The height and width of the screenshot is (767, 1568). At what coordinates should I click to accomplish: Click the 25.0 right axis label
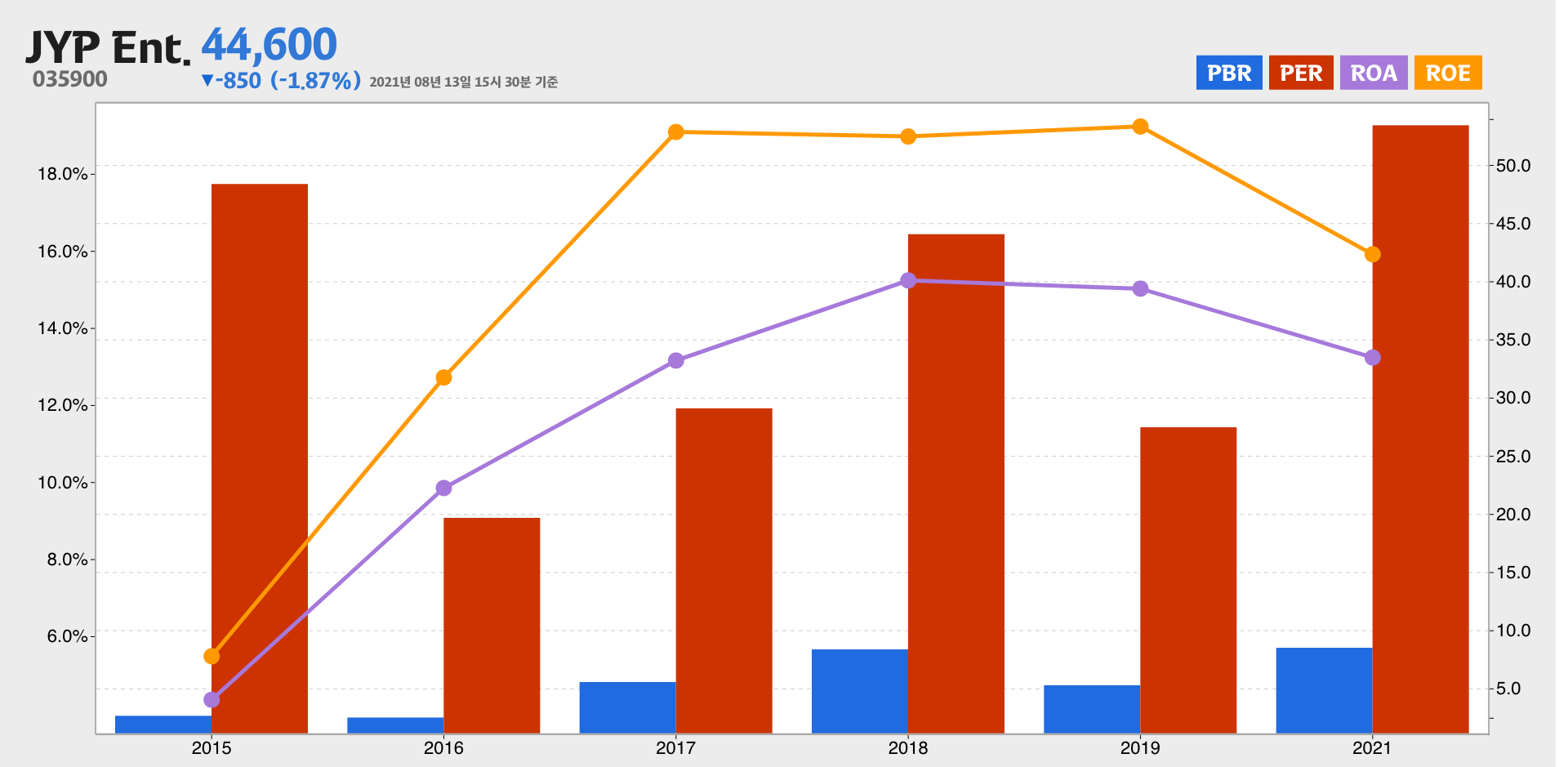point(1513,457)
